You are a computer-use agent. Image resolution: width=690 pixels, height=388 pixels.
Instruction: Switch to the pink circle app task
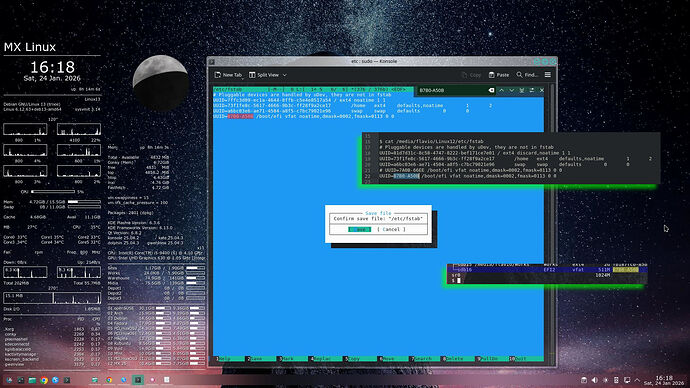click(x=152, y=380)
